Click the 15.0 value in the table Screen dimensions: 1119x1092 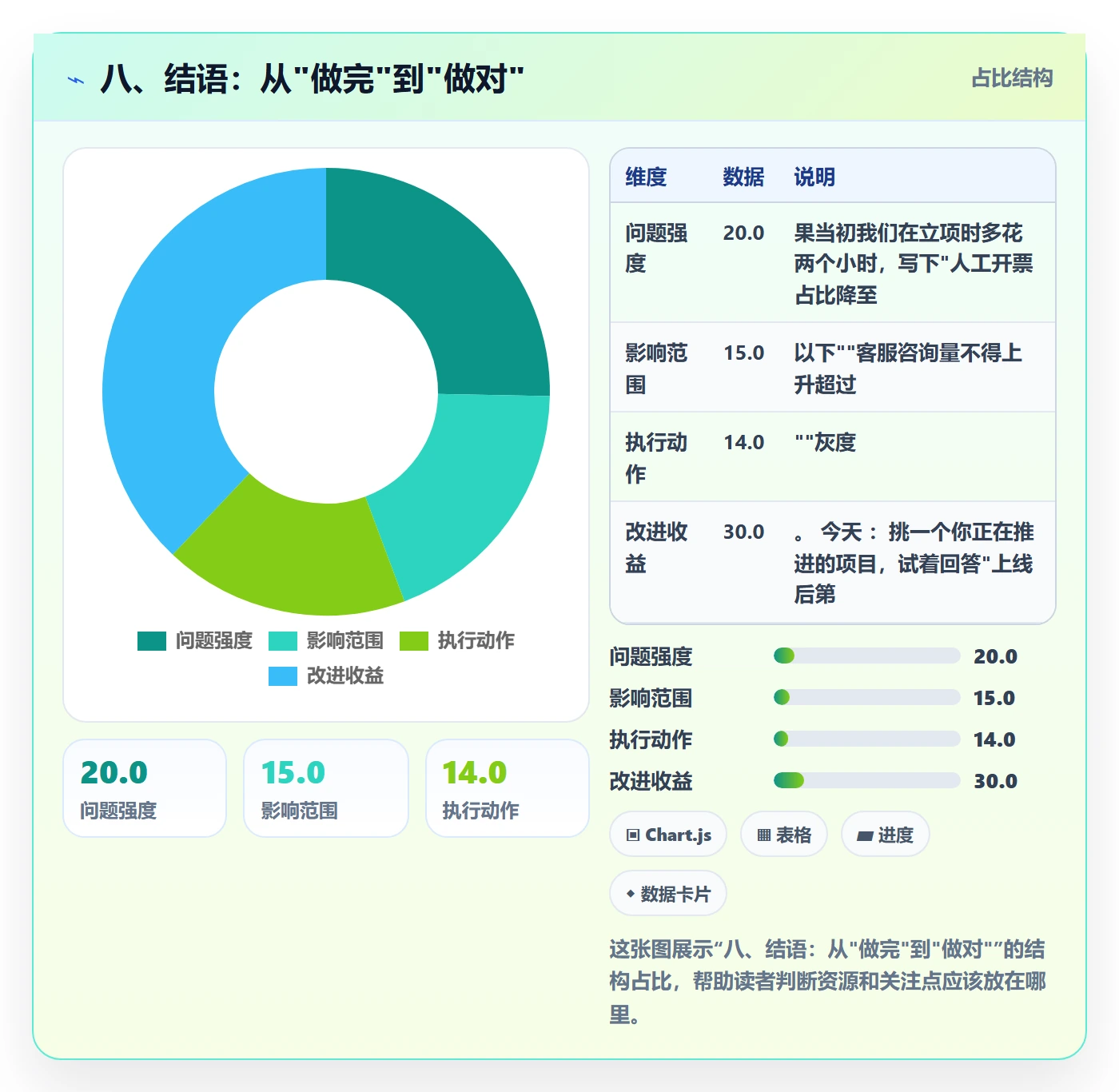point(743,353)
